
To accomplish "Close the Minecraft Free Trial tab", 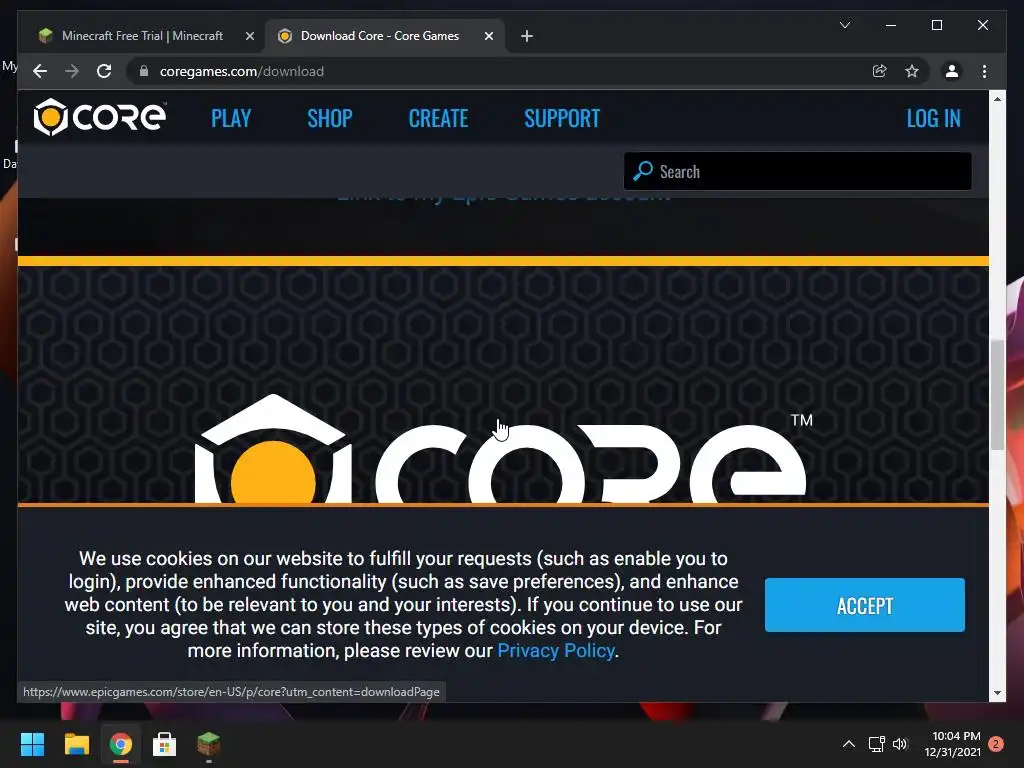I will click(249, 36).
